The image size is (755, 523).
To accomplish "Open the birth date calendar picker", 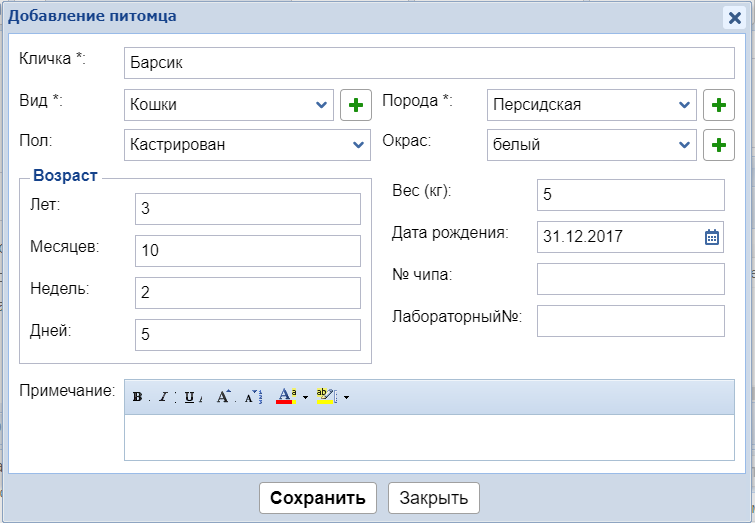I will point(712,237).
